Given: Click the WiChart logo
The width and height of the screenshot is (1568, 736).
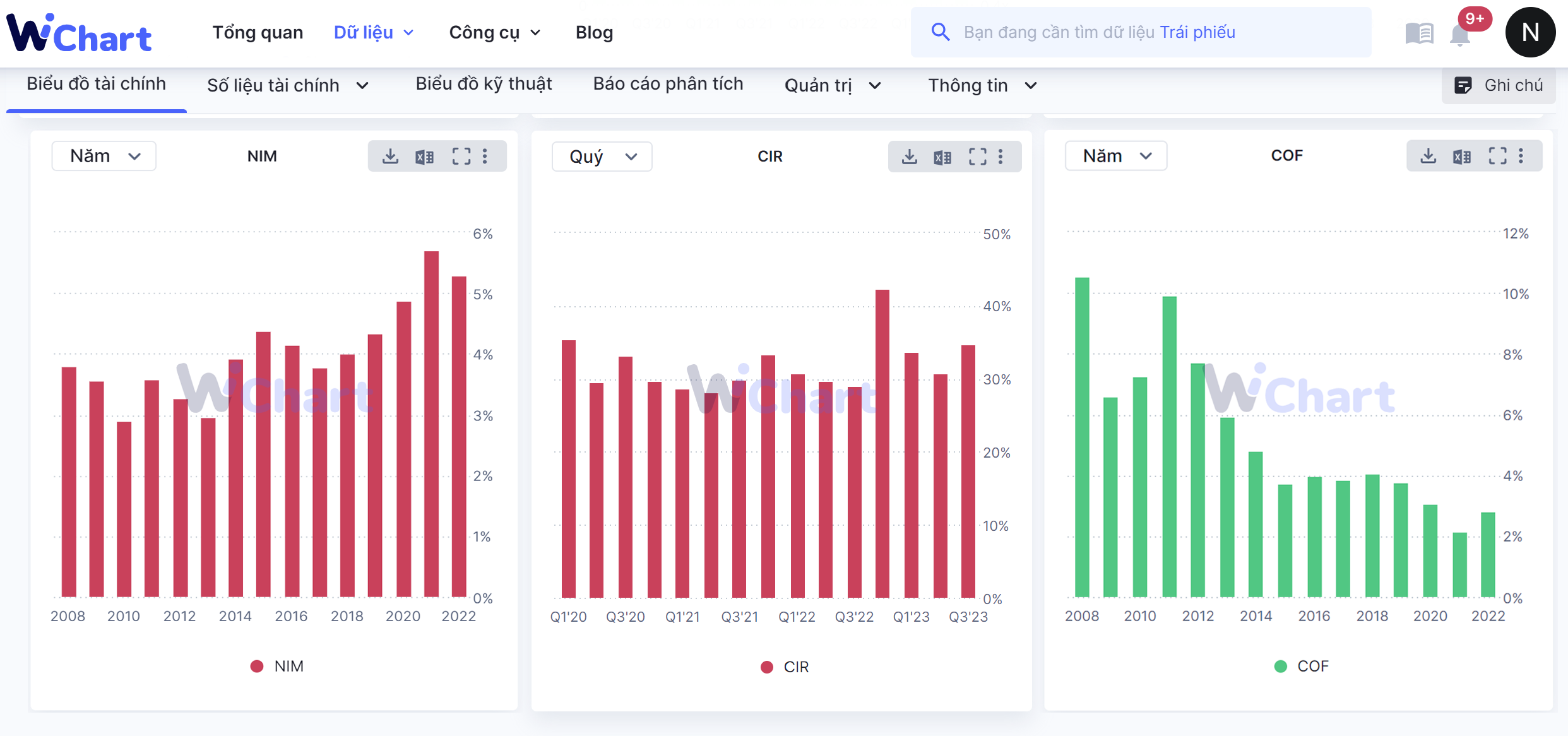Looking at the screenshot, I should tap(79, 33).
